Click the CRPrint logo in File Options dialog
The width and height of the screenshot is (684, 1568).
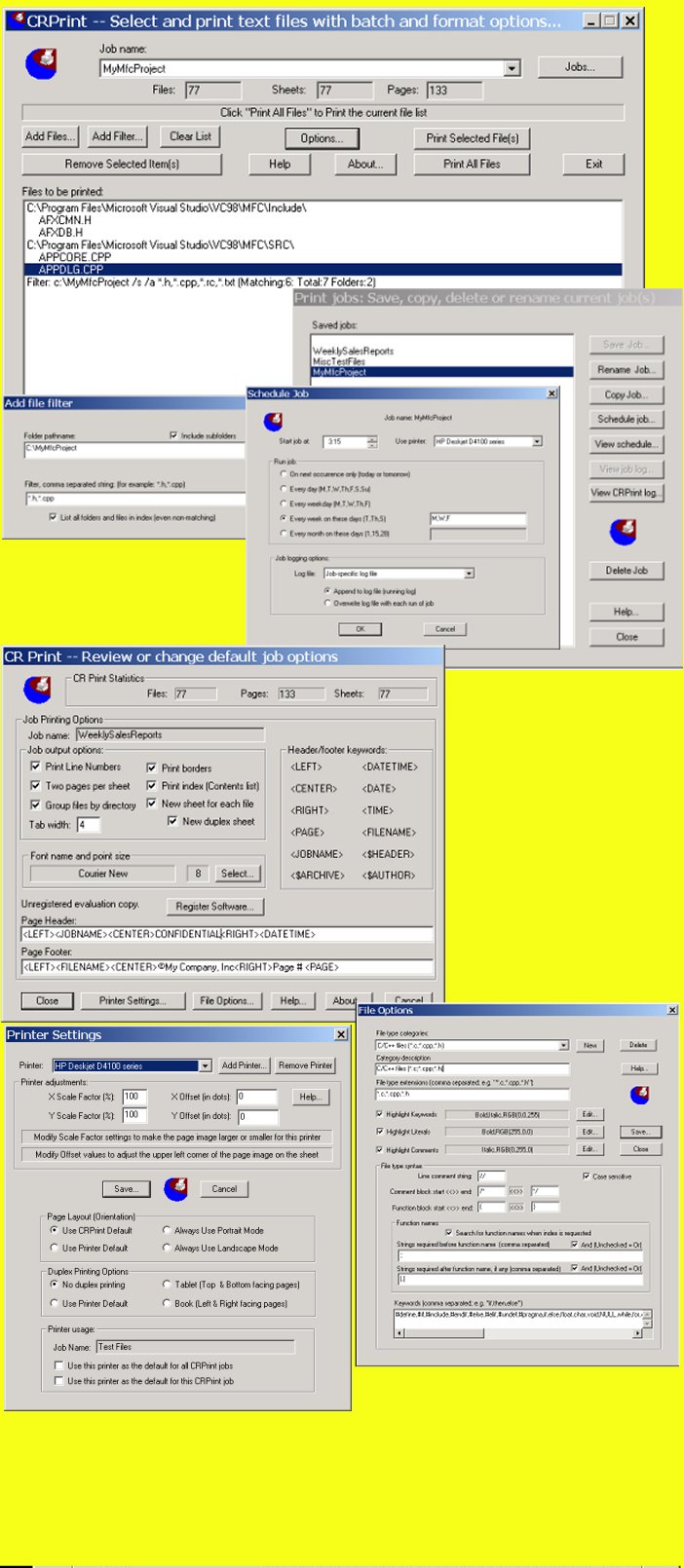[639, 1095]
